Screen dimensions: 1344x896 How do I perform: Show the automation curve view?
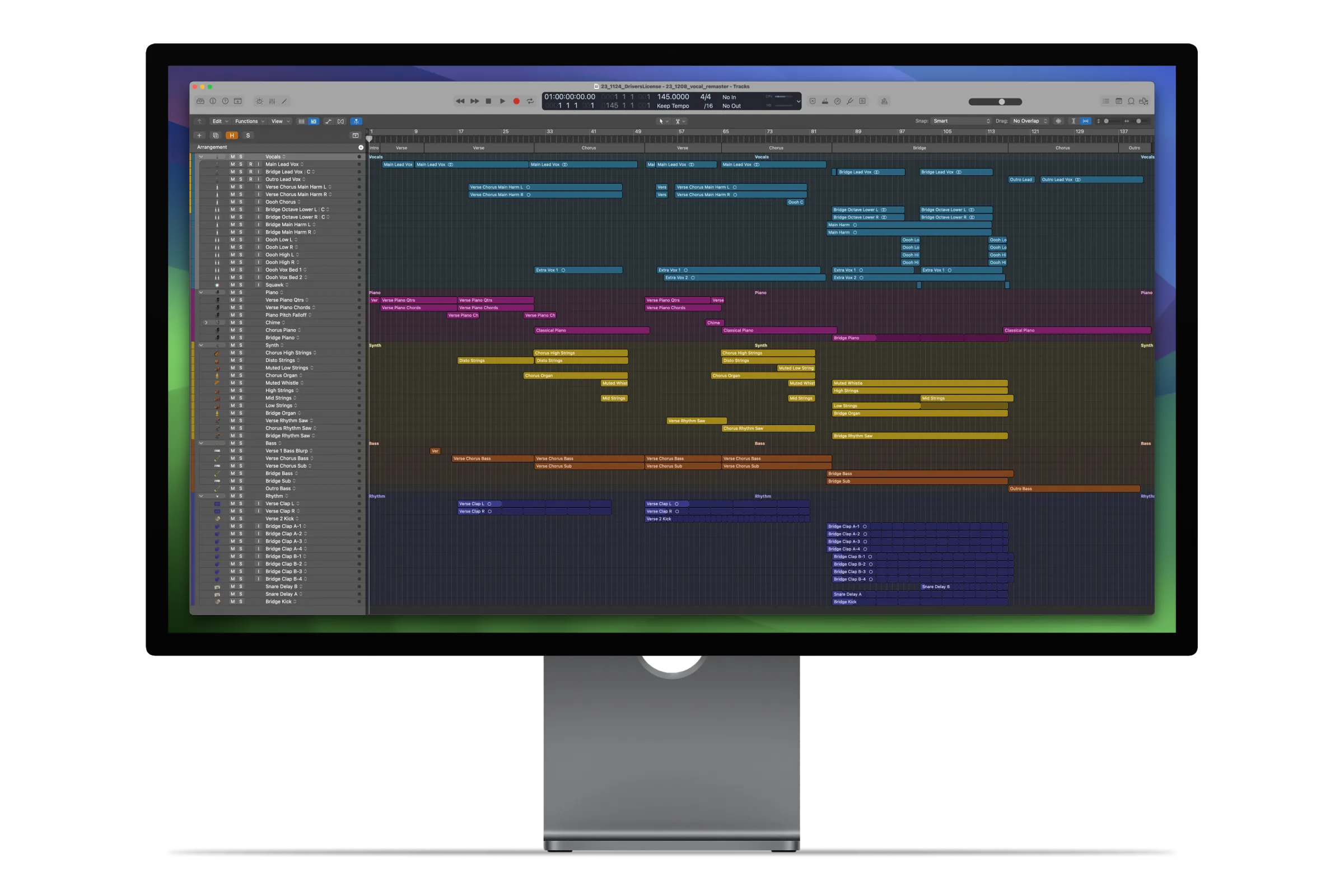(328, 121)
